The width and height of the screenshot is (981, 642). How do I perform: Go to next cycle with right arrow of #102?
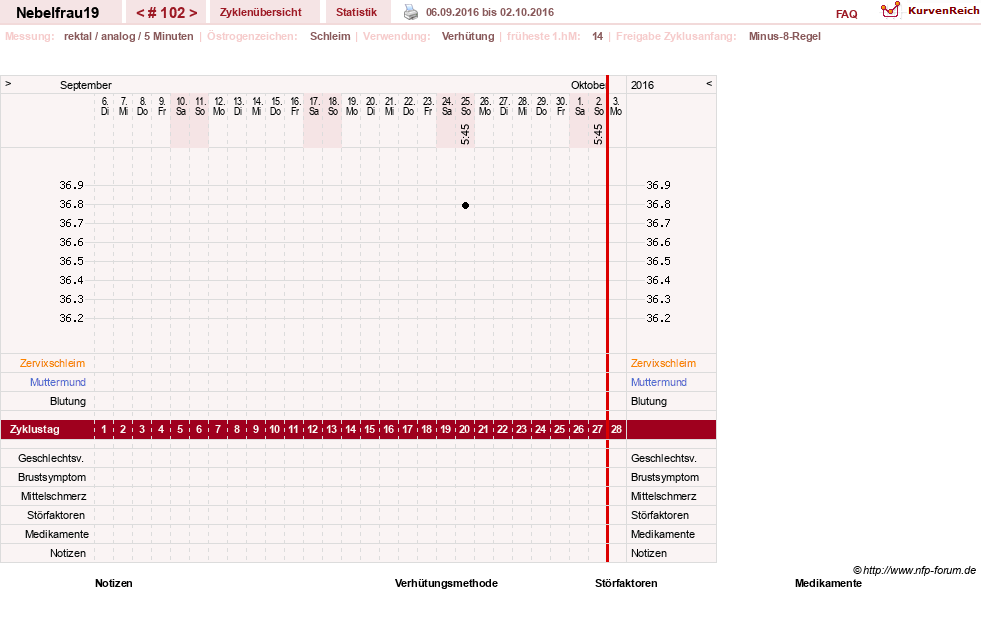pos(193,12)
